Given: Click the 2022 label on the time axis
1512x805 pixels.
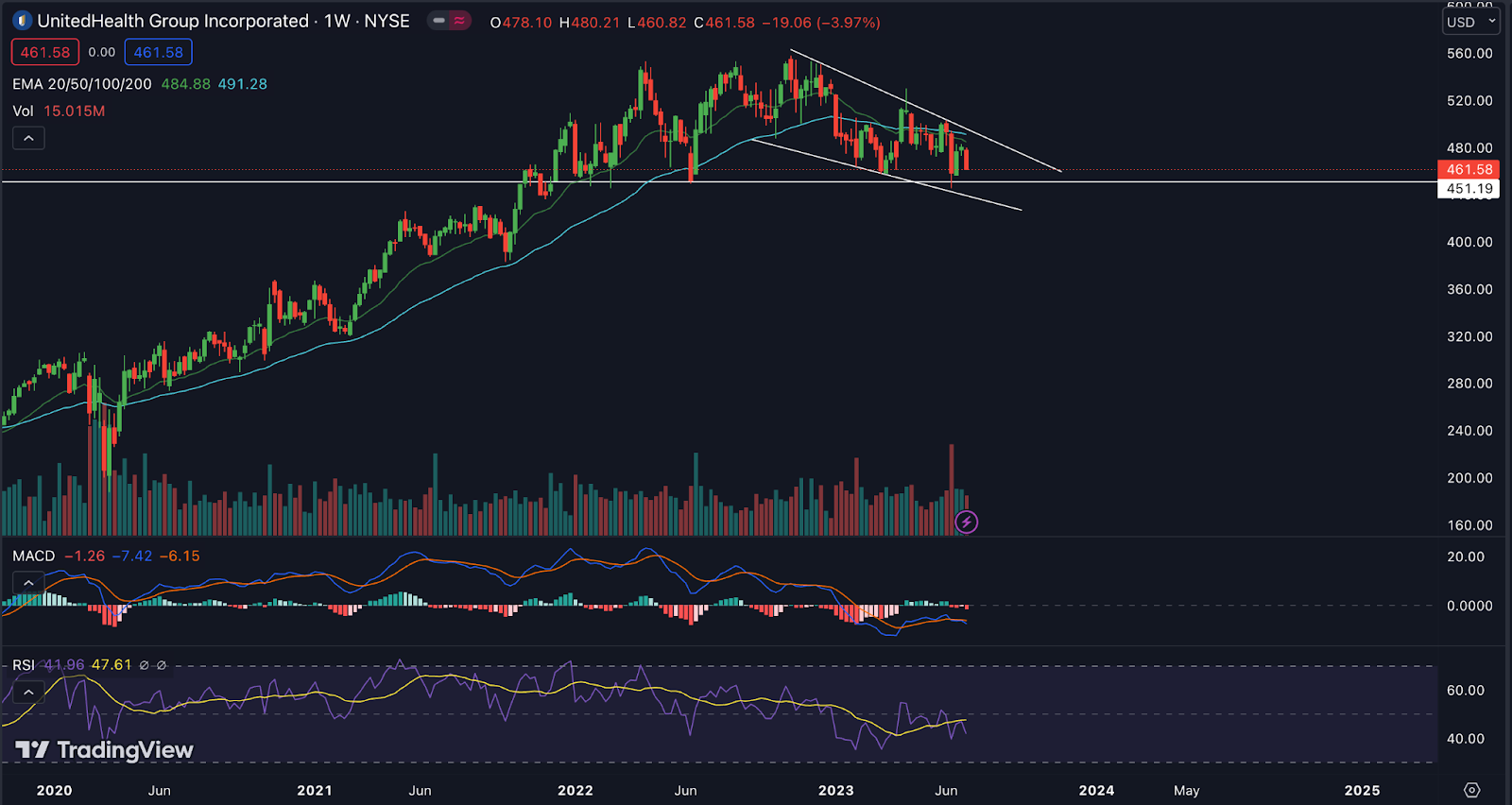Looking at the screenshot, I should (x=576, y=790).
